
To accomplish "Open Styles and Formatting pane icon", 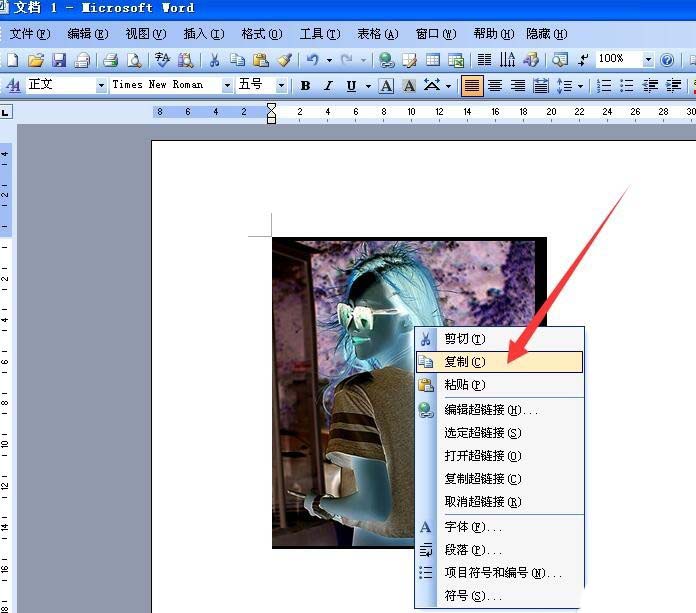I will (13, 85).
